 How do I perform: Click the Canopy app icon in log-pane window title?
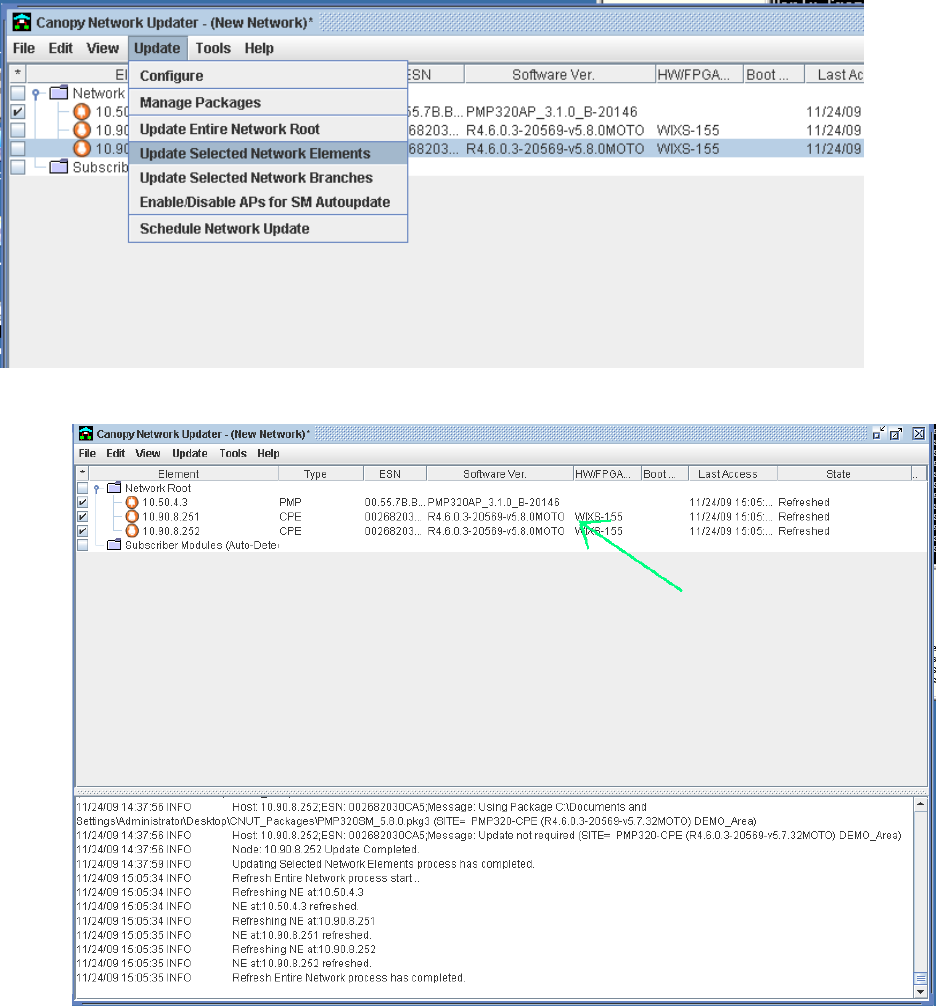[86, 434]
